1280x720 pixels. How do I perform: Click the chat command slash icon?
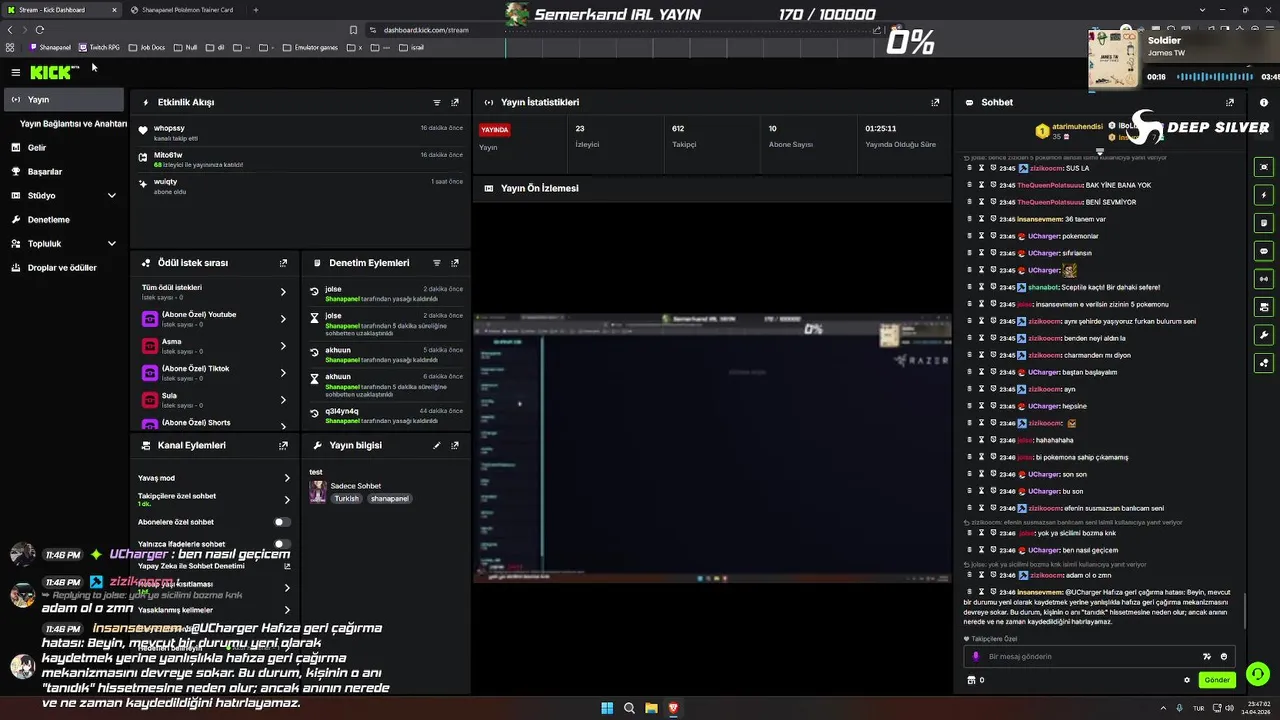pyautogui.click(x=1207, y=657)
